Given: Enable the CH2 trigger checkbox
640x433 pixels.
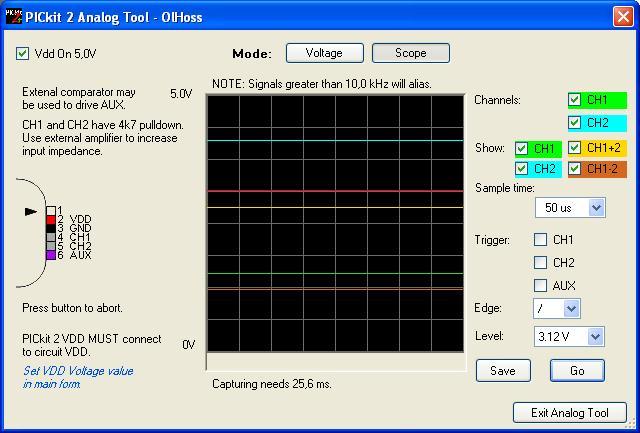Looking at the screenshot, I should 540,262.
